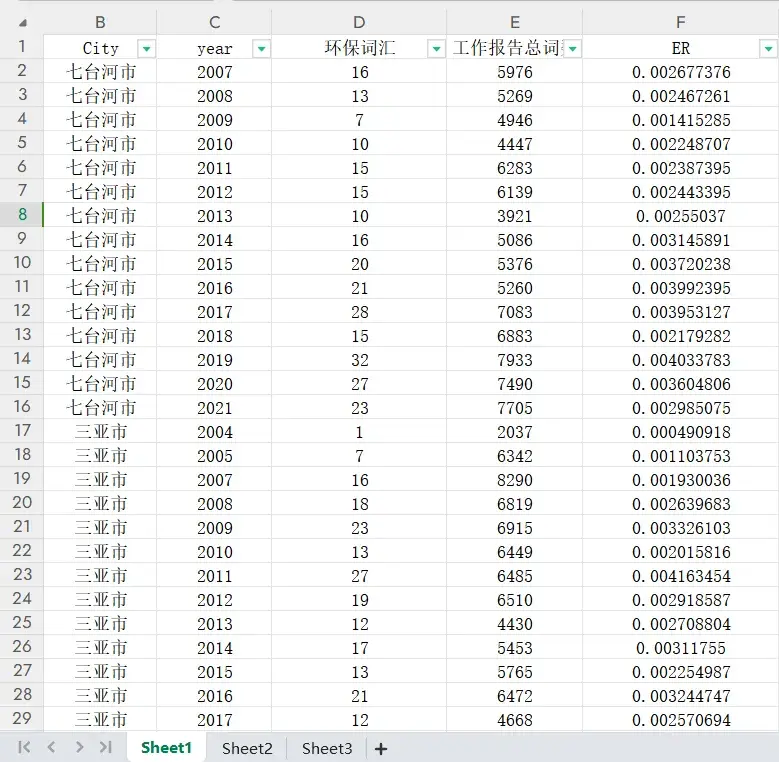Image resolution: width=779 pixels, height=762 pixels.
Task: Select ER cell 0.001415285
Action: click(x=681, y=120)
